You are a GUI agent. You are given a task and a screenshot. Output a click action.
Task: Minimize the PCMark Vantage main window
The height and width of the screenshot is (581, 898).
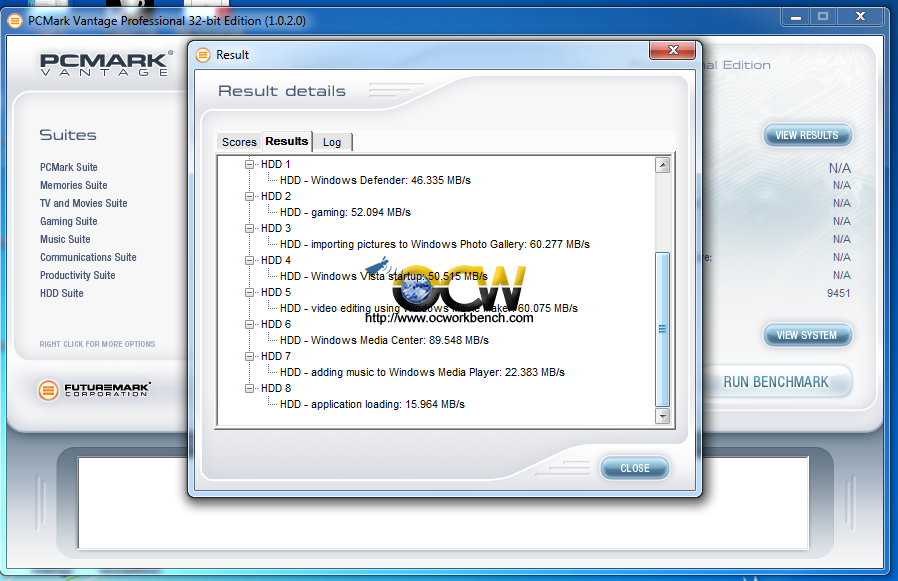click(796, 17)
